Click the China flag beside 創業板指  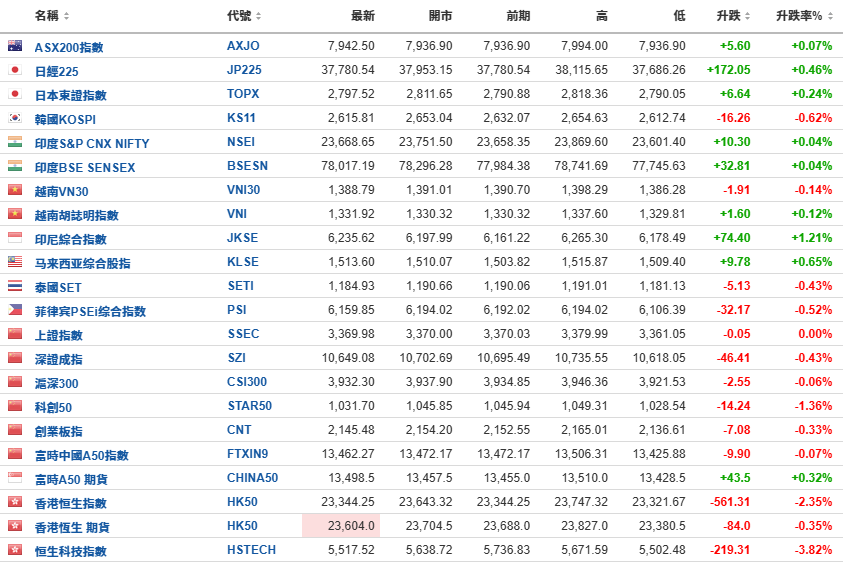[15, 430]
